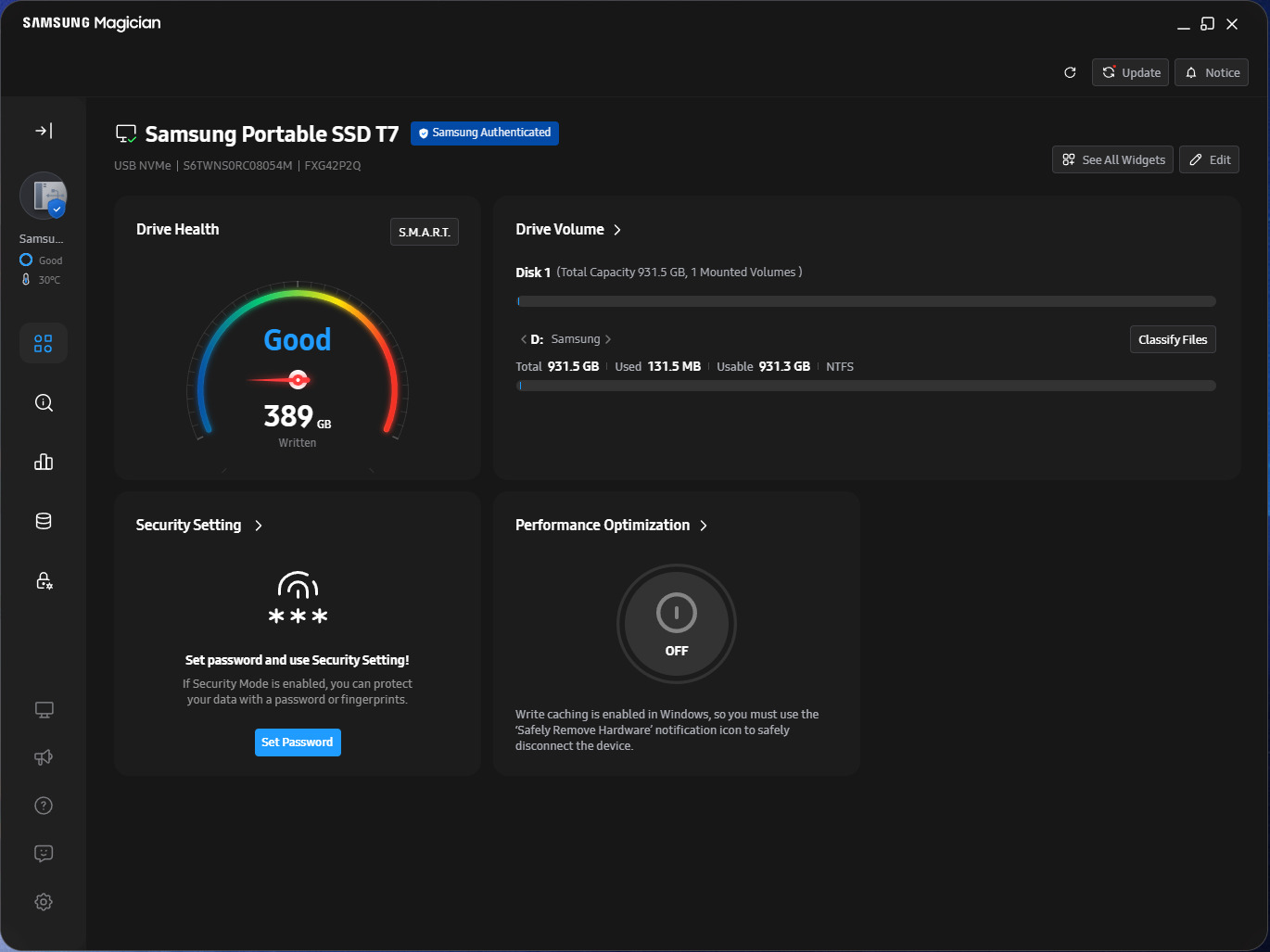Screen dimensions: 1270x952
Task: Open Security lock-gear icon in sidebar
Action: [x=44, y=580]
